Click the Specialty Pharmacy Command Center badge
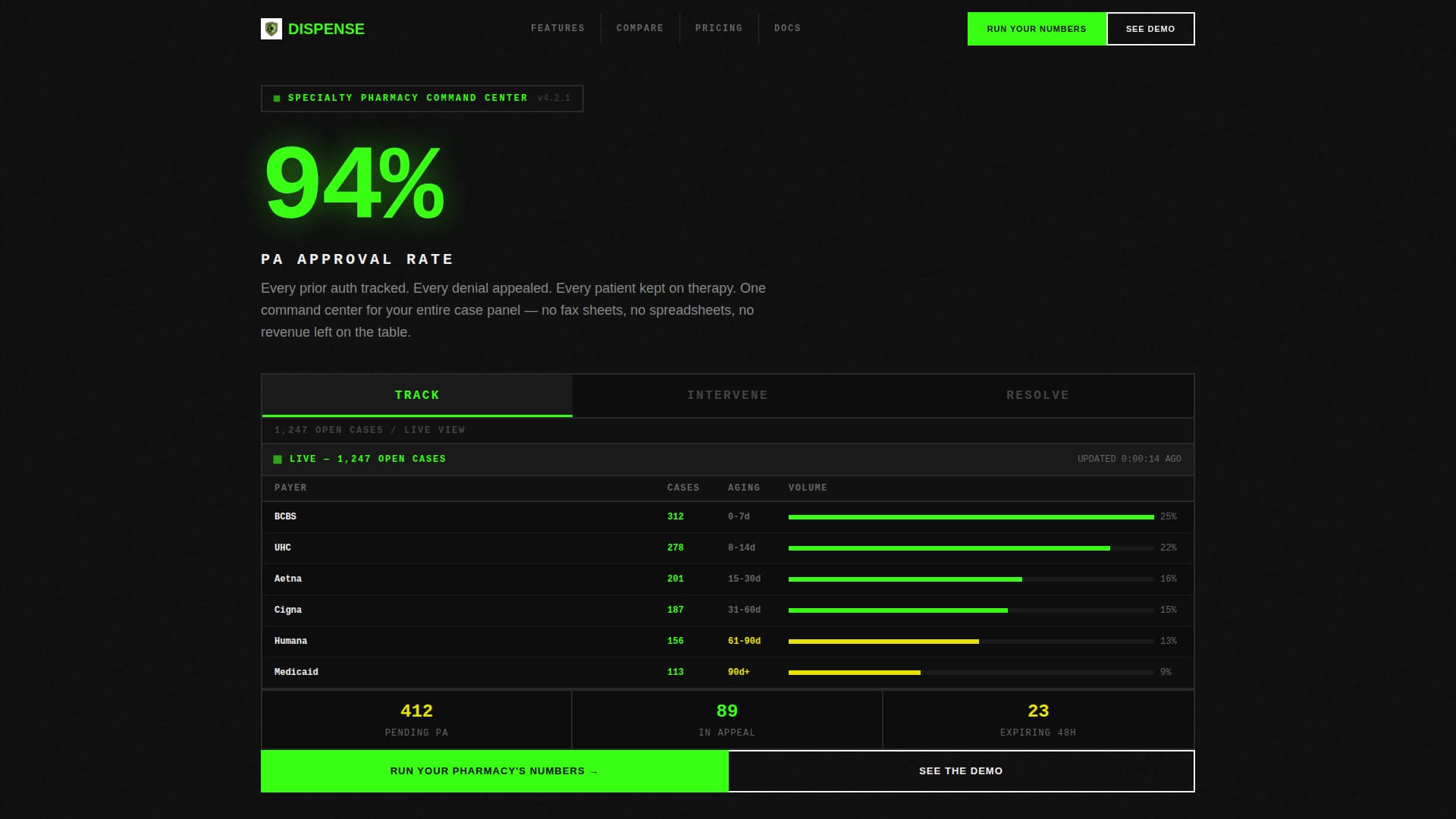This screenshot has width=1456, height=819. tap(422, 99)
